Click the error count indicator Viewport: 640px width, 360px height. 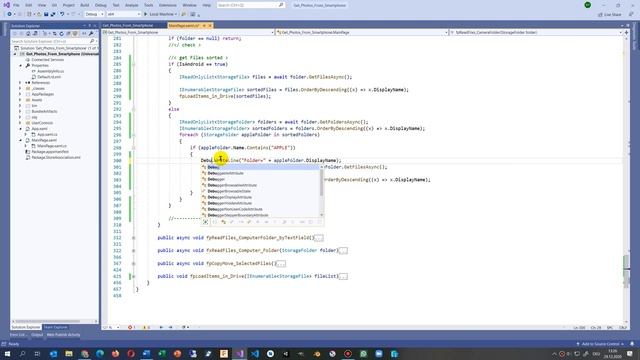pyautogui.click(x=131, y=327)
